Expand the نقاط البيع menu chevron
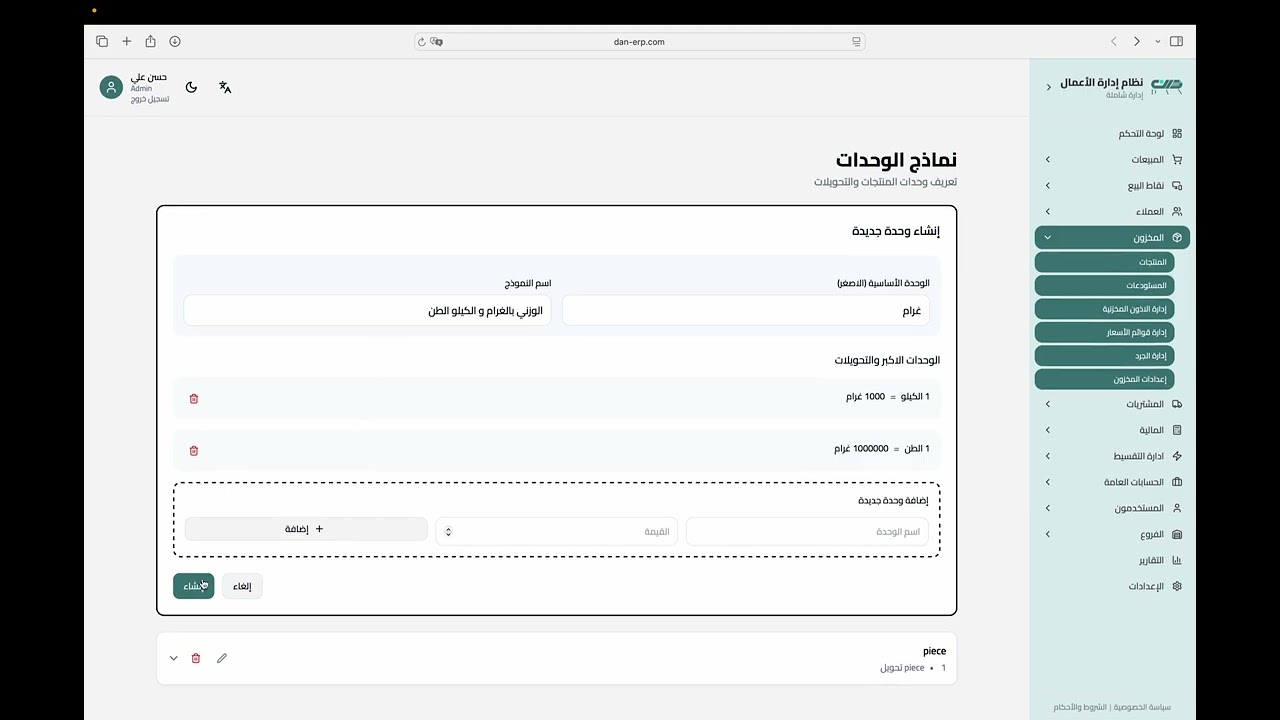Screen dimensions: 1280x720 tap(1048, 185)
